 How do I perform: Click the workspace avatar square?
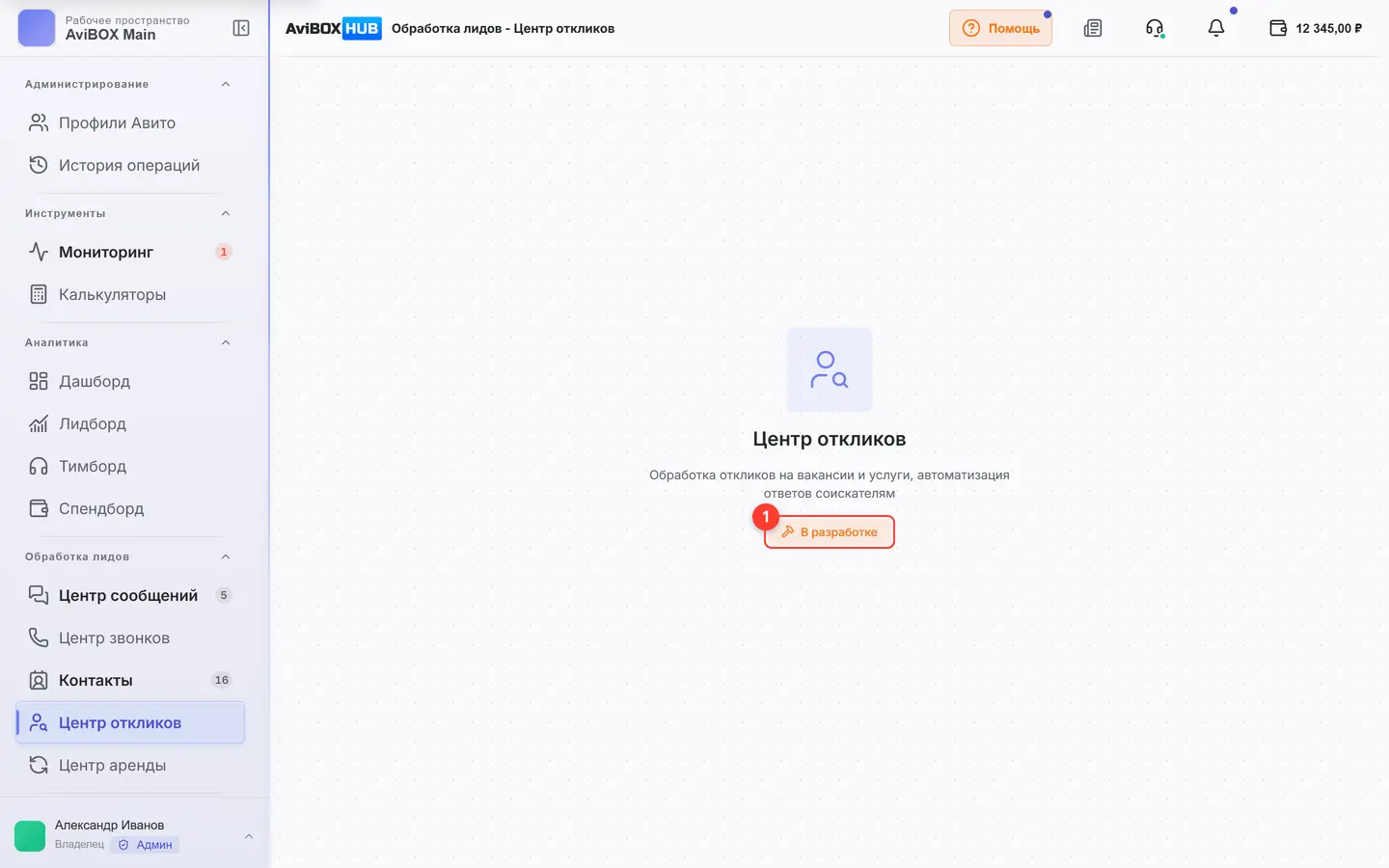click(x=37, y=28)
